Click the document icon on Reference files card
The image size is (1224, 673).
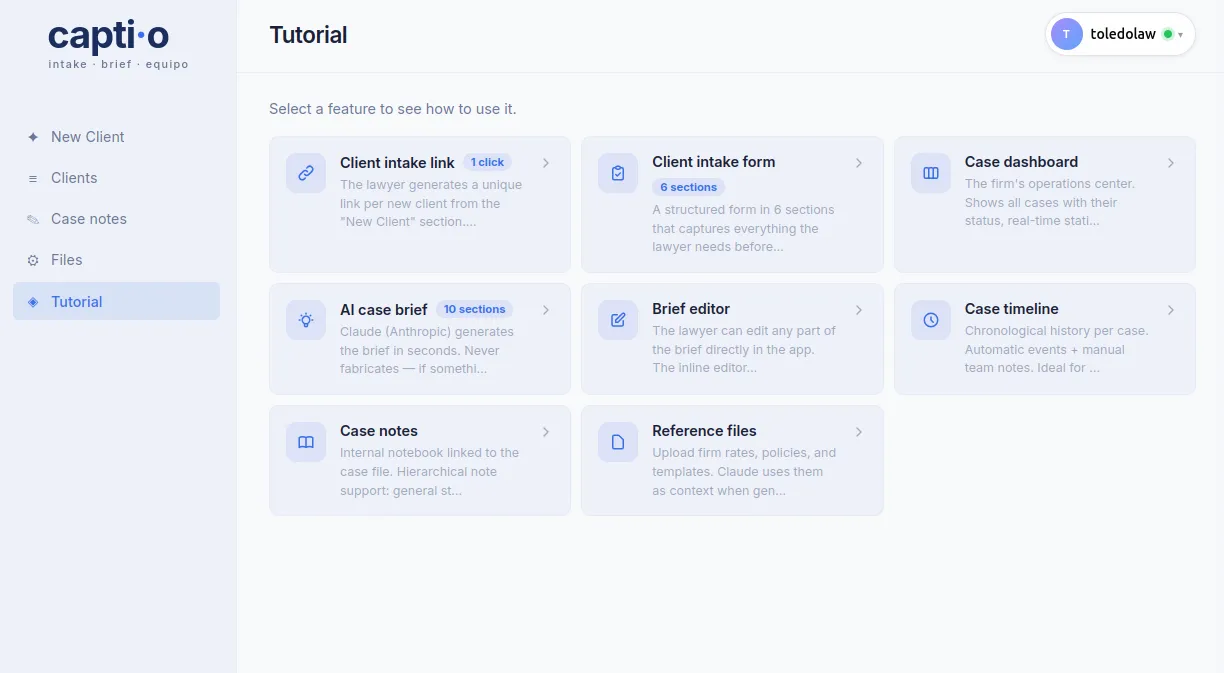tap(618, 442)
